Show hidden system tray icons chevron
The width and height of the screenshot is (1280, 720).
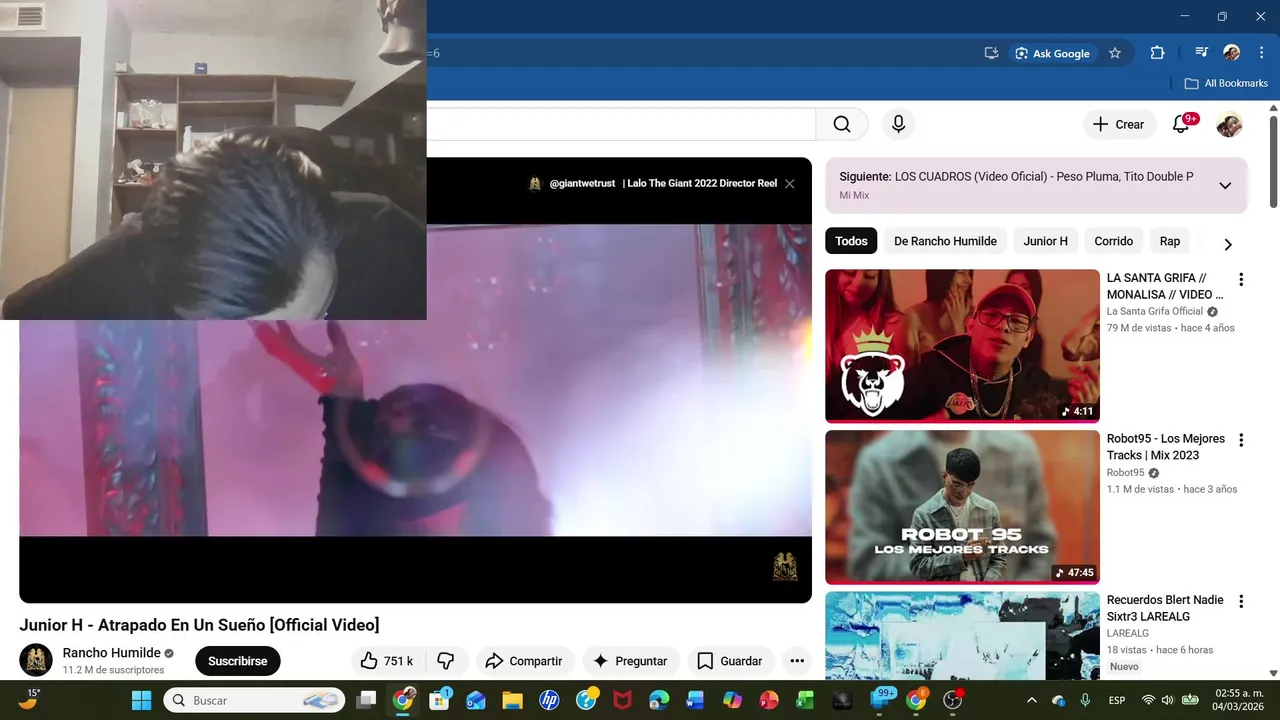click(1031, 700)
